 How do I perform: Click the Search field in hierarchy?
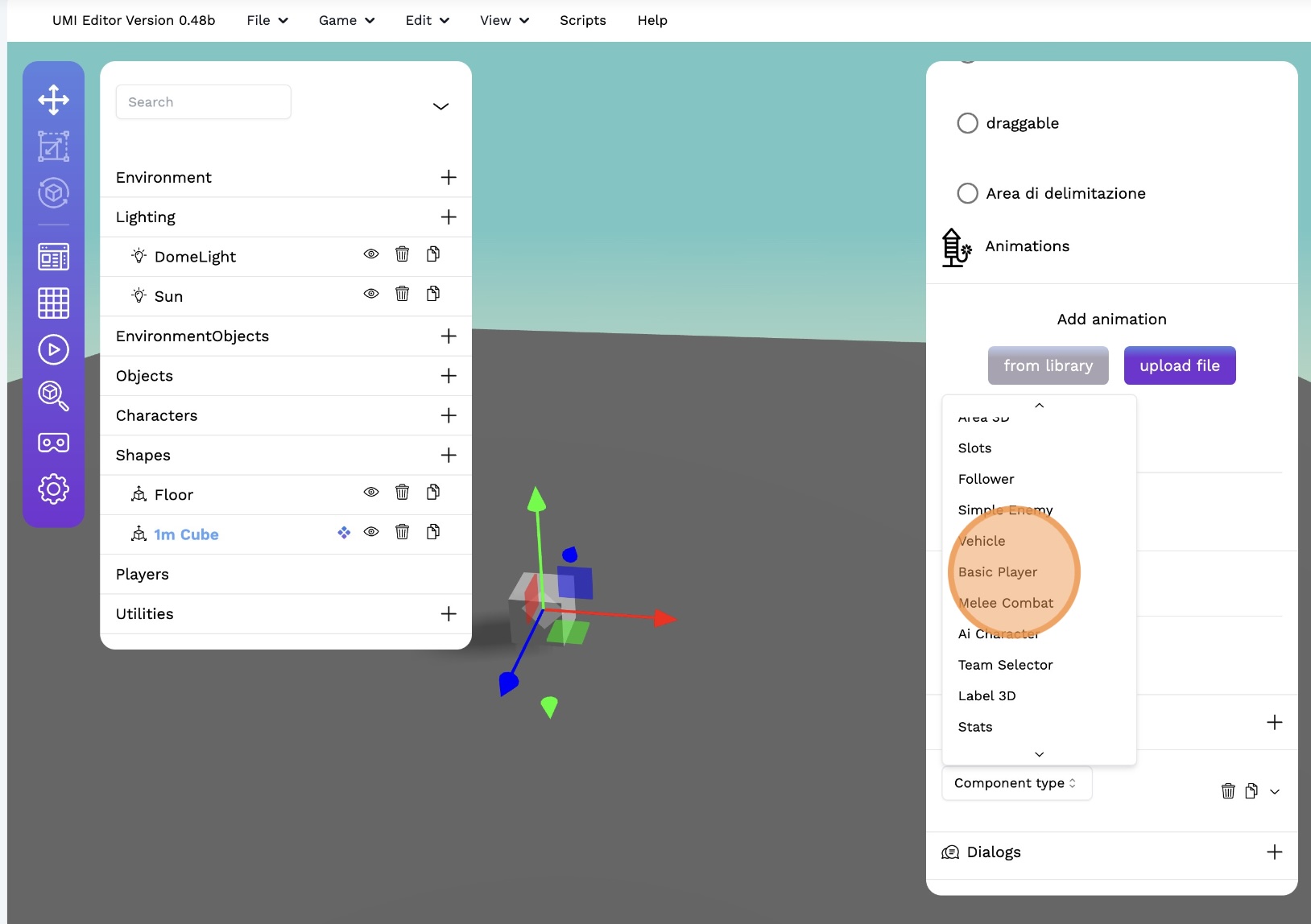coord(203,102)
